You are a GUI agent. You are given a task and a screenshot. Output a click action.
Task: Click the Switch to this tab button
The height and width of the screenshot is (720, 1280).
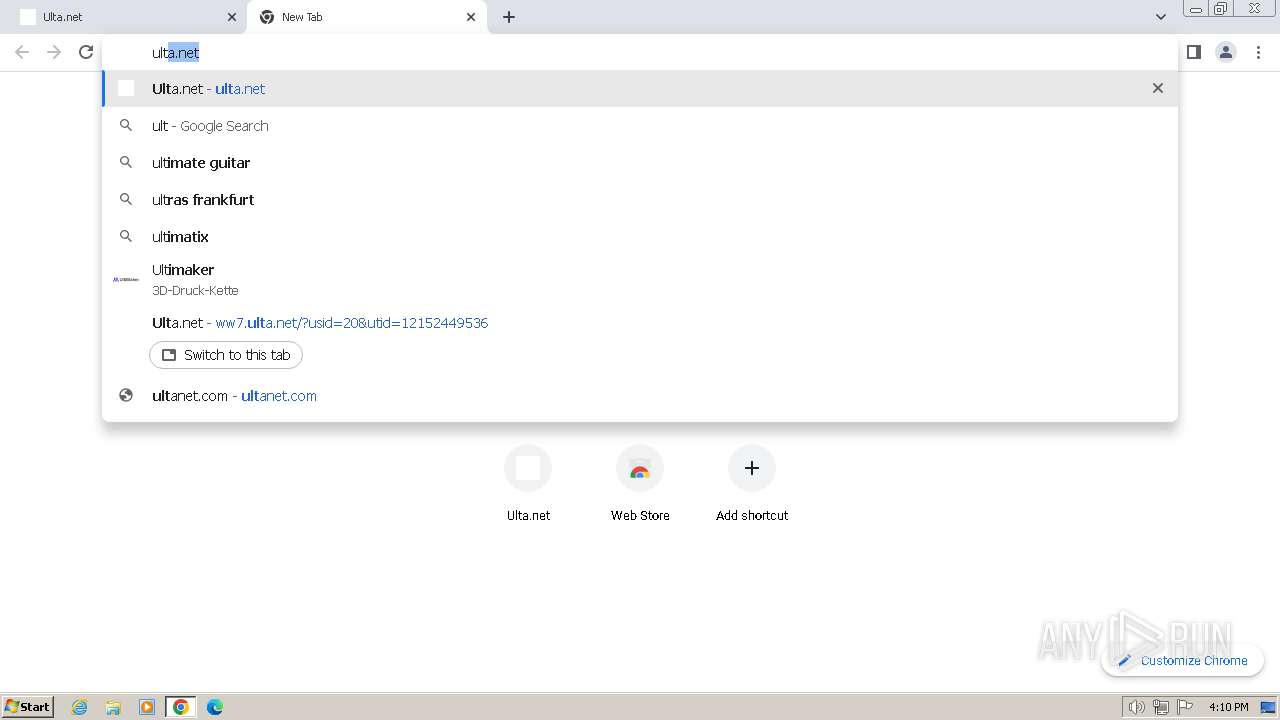coord(226,355)
